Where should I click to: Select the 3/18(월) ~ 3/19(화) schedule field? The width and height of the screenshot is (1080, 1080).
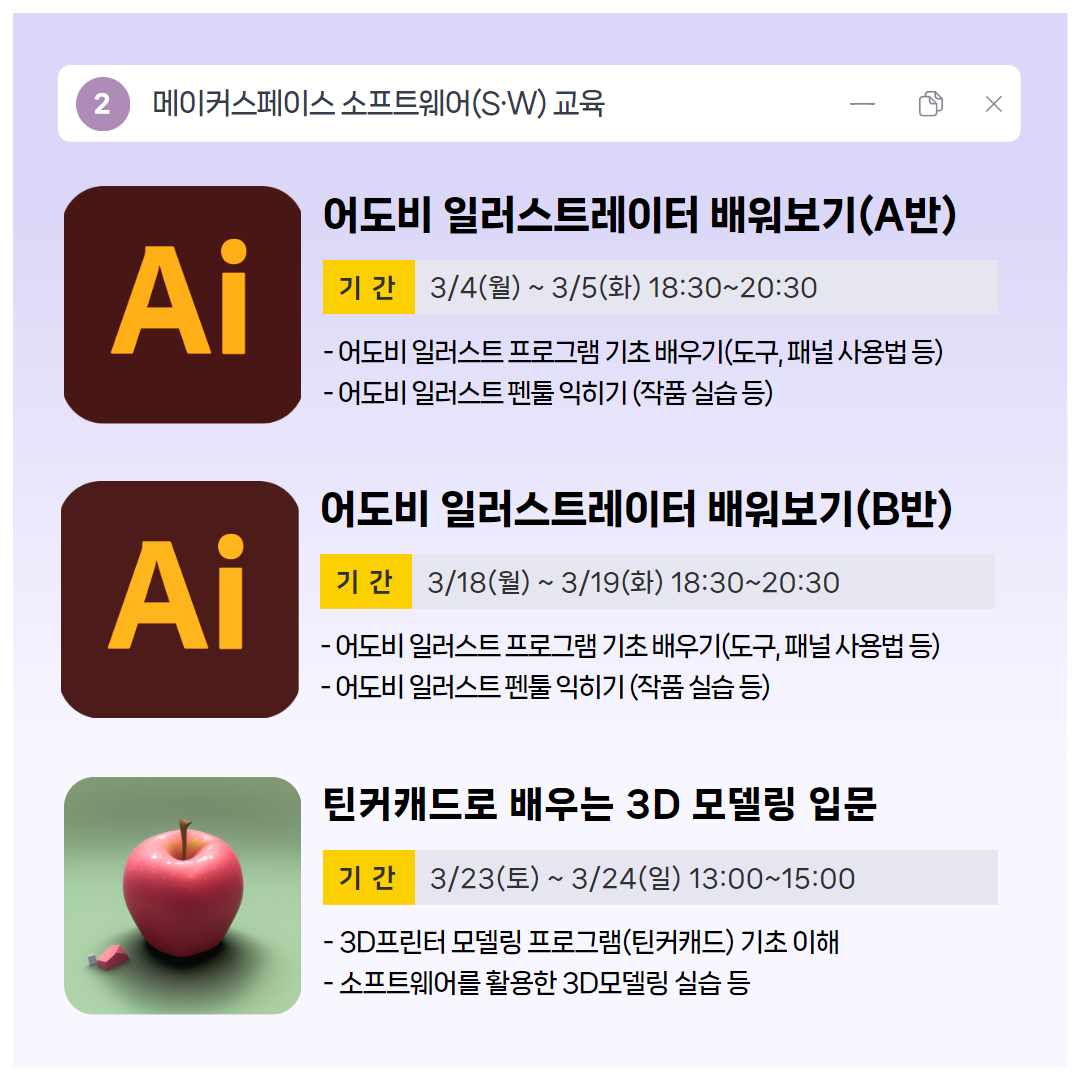[703, 582]
